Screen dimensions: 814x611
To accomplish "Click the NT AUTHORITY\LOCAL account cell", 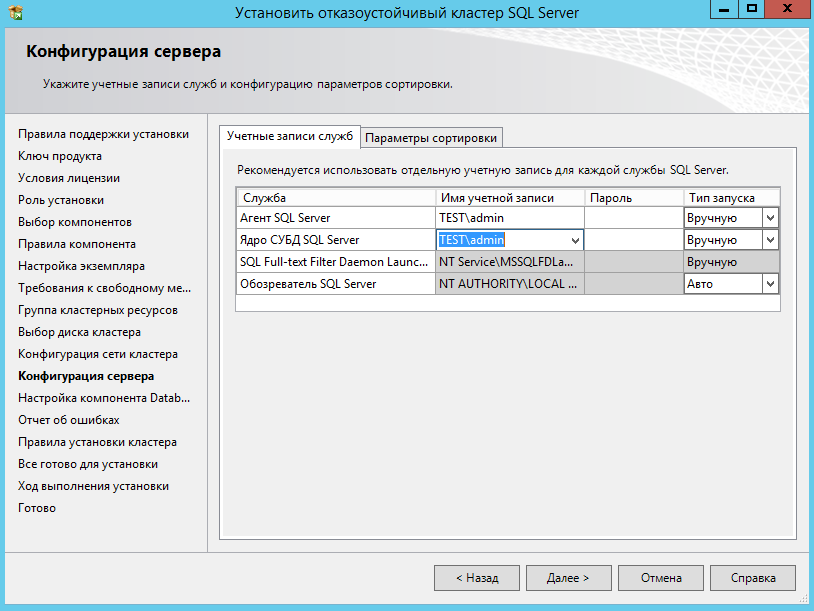I will (x=510, y=284).
